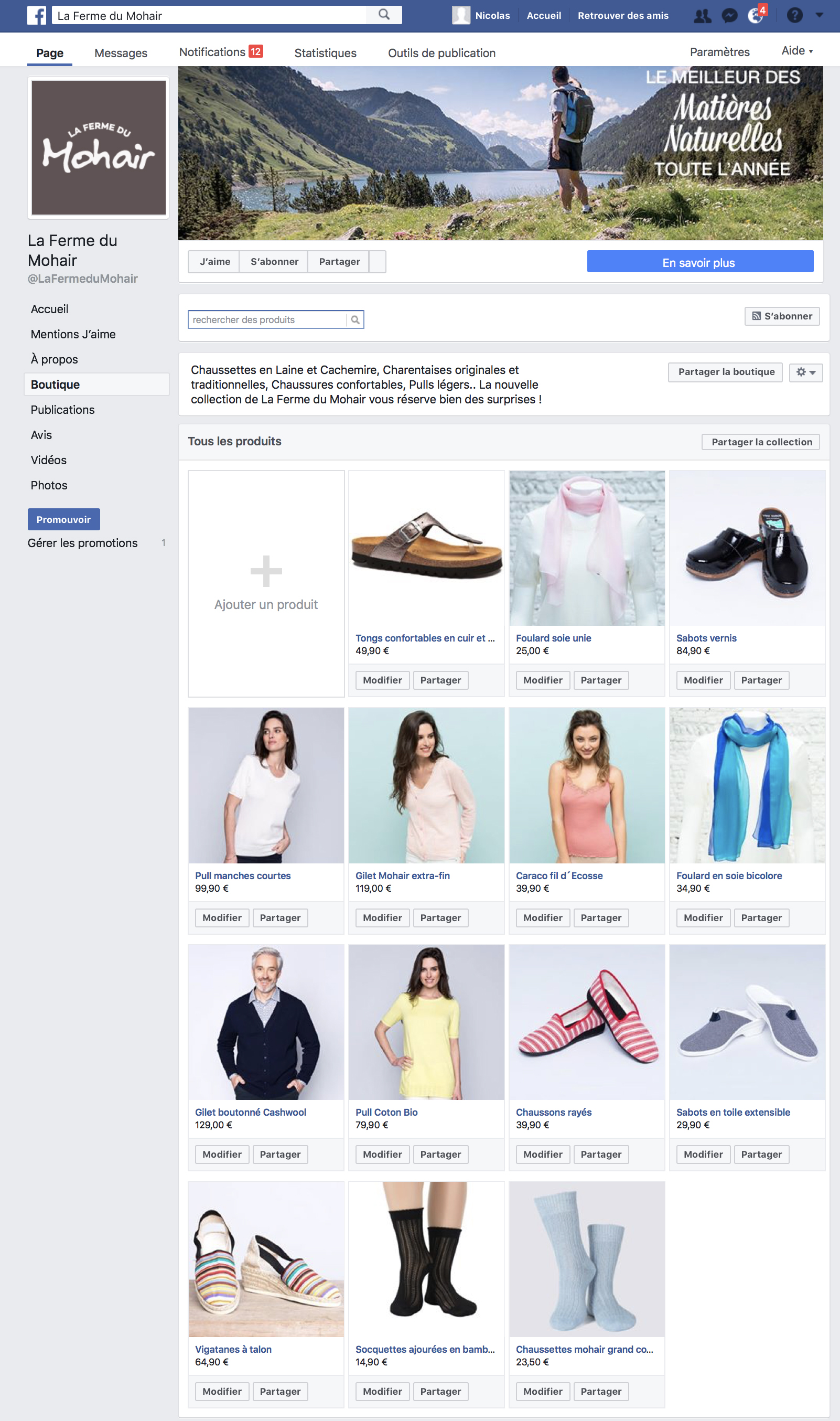Screen dimensions: 840x1421
Task: Open Sabots vernis product thumbnail
Action: click(x=747, y=548)
